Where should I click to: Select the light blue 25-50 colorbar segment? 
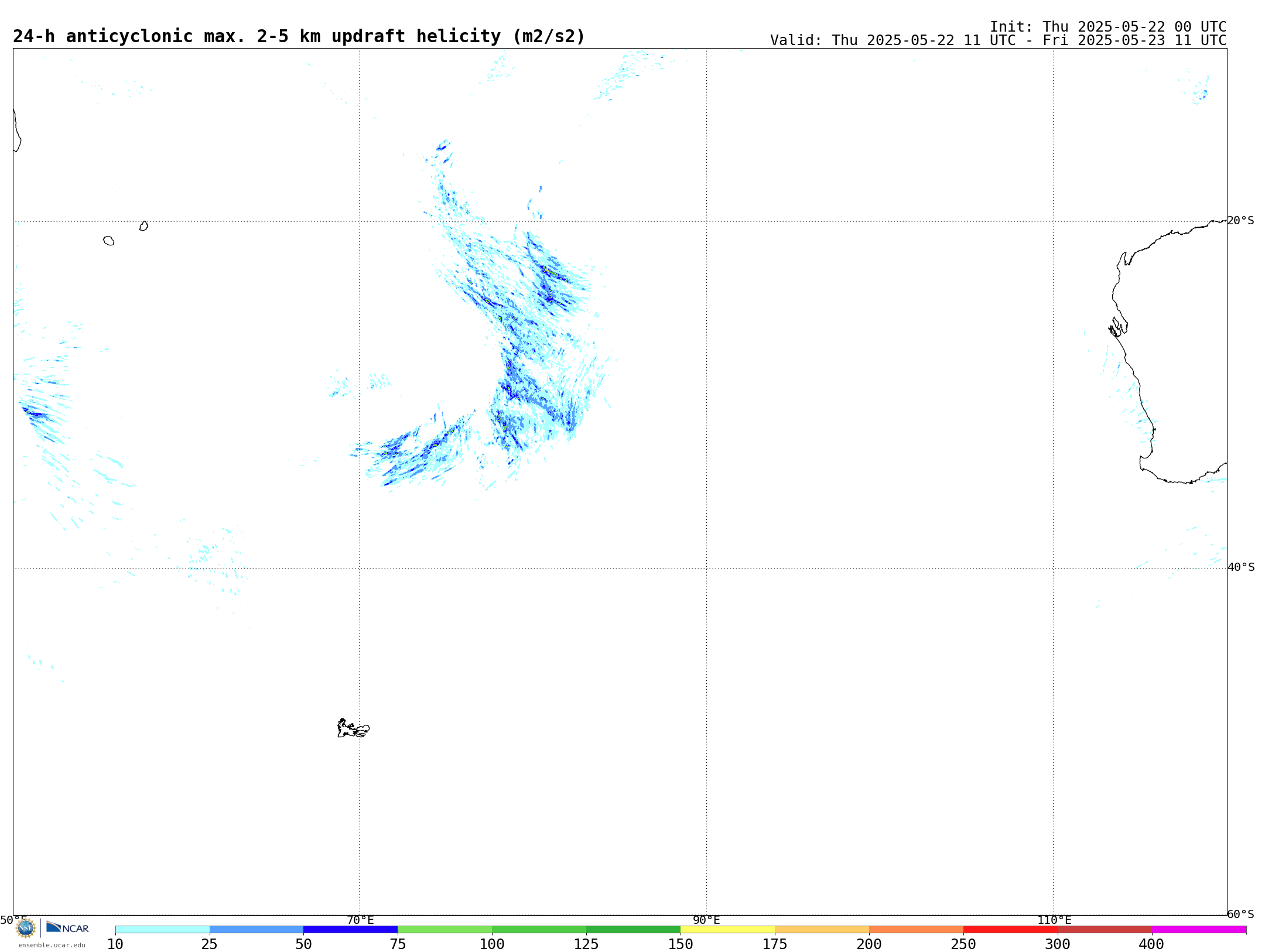click(x=257, y=930)
